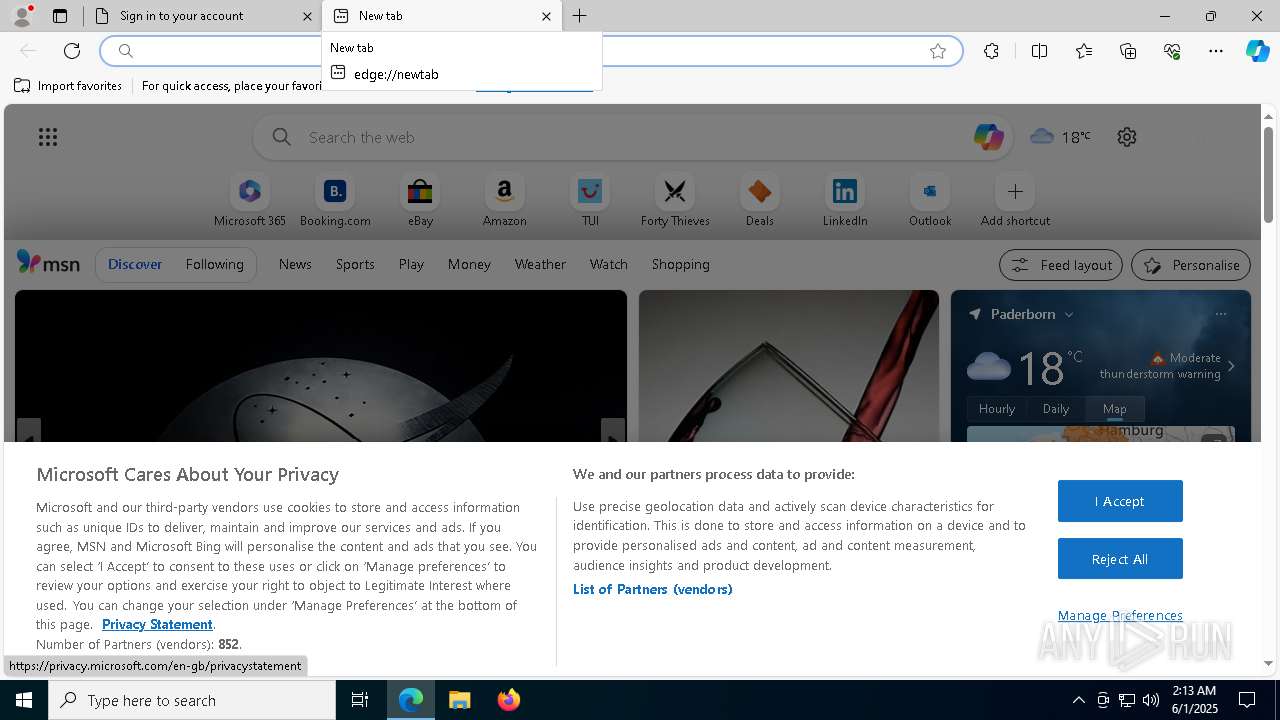This screenshot has width=1280, height=720.
Task: Open Manage Preferences link
Action: click(1120, 615)
